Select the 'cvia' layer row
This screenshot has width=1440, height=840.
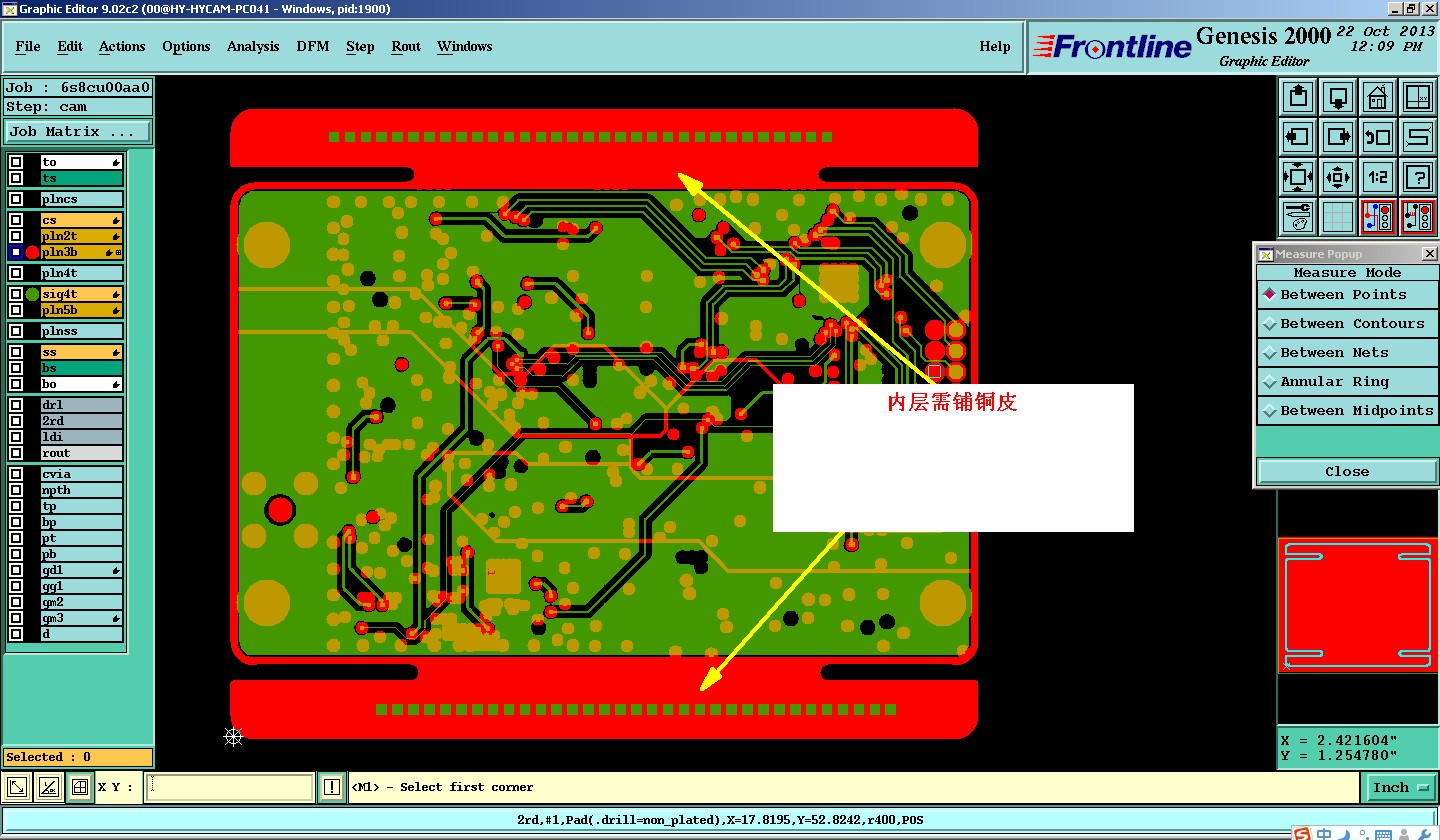pos(81,474)
